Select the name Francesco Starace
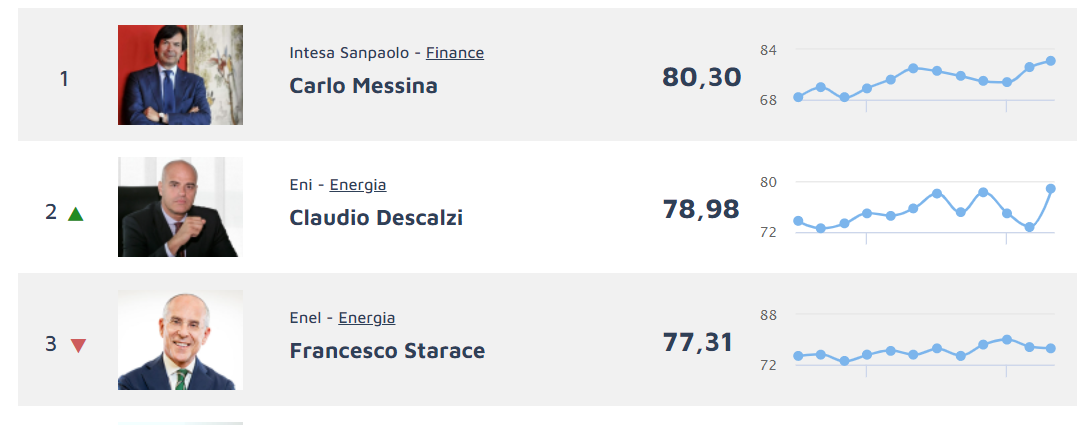Screen dimensions: 1080x425 387,351
